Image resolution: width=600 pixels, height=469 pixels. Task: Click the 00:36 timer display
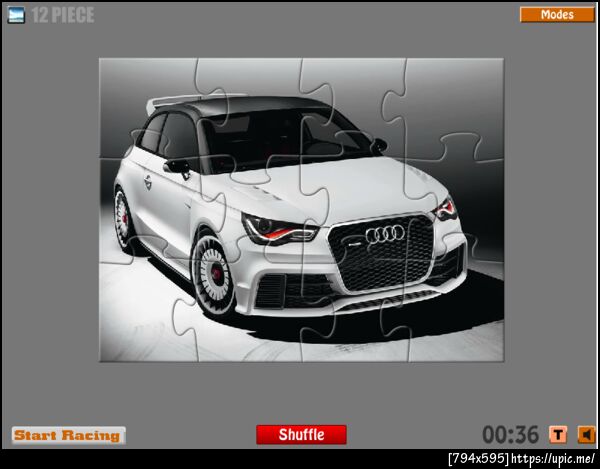[x=510, y=435]
